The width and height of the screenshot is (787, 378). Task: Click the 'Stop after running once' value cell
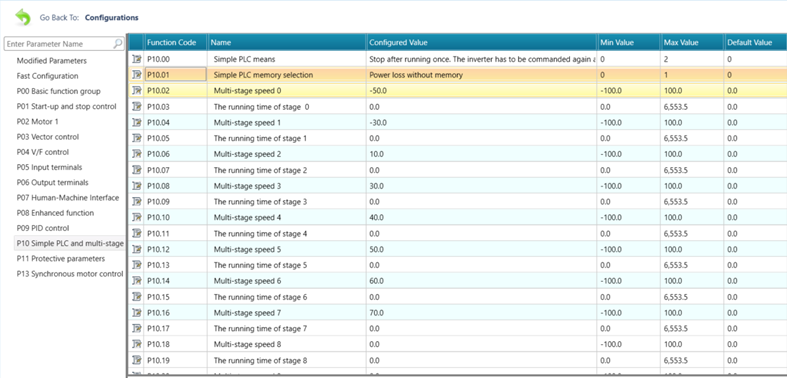[482, 59]
